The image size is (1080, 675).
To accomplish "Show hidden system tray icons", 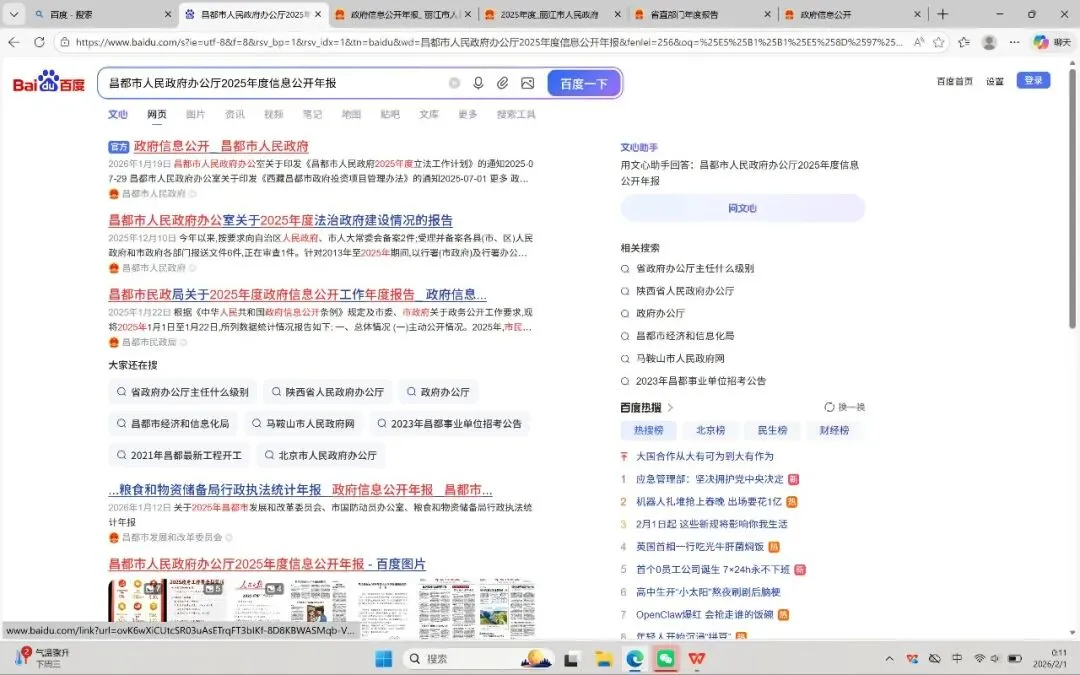I will coord(889,659).
